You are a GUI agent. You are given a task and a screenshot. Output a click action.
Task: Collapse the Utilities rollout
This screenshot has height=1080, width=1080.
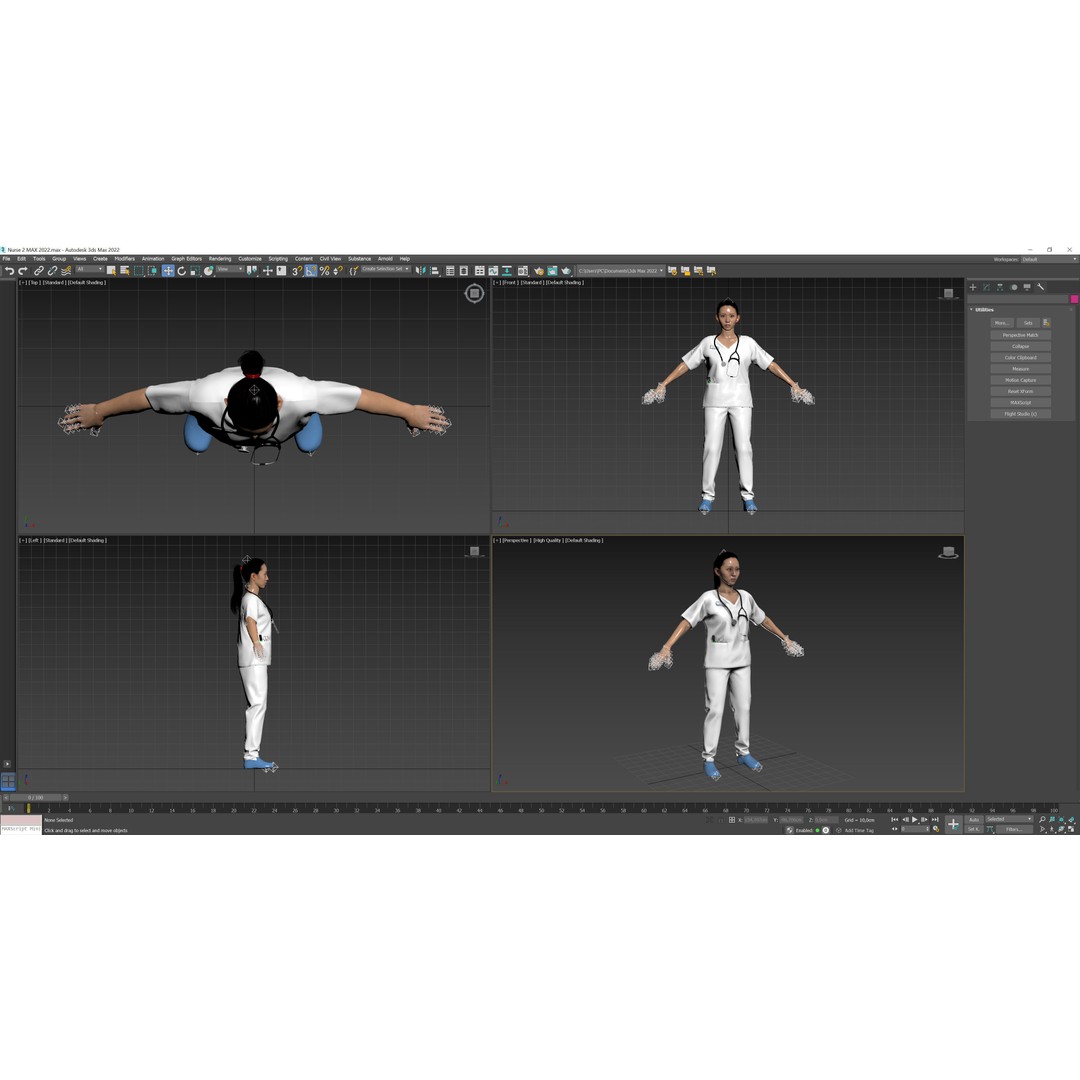pos(983,310)
